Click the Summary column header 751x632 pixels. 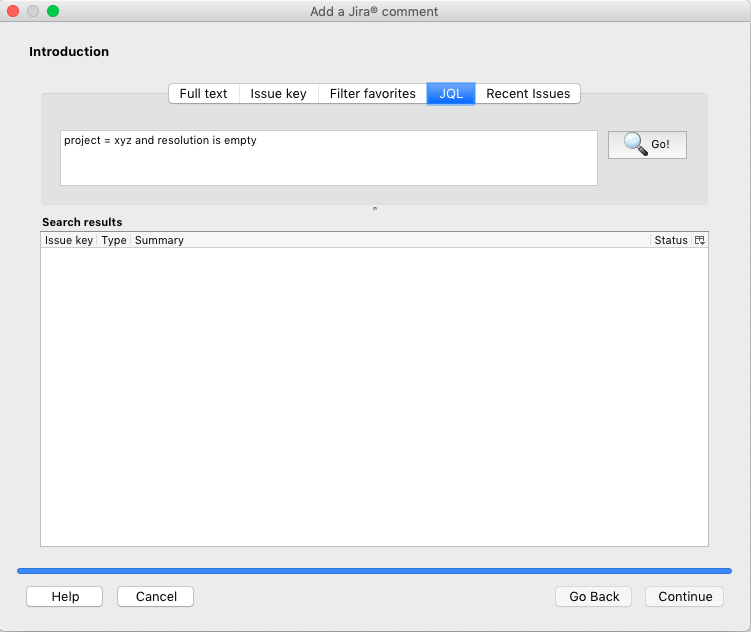tap(390, 240)
